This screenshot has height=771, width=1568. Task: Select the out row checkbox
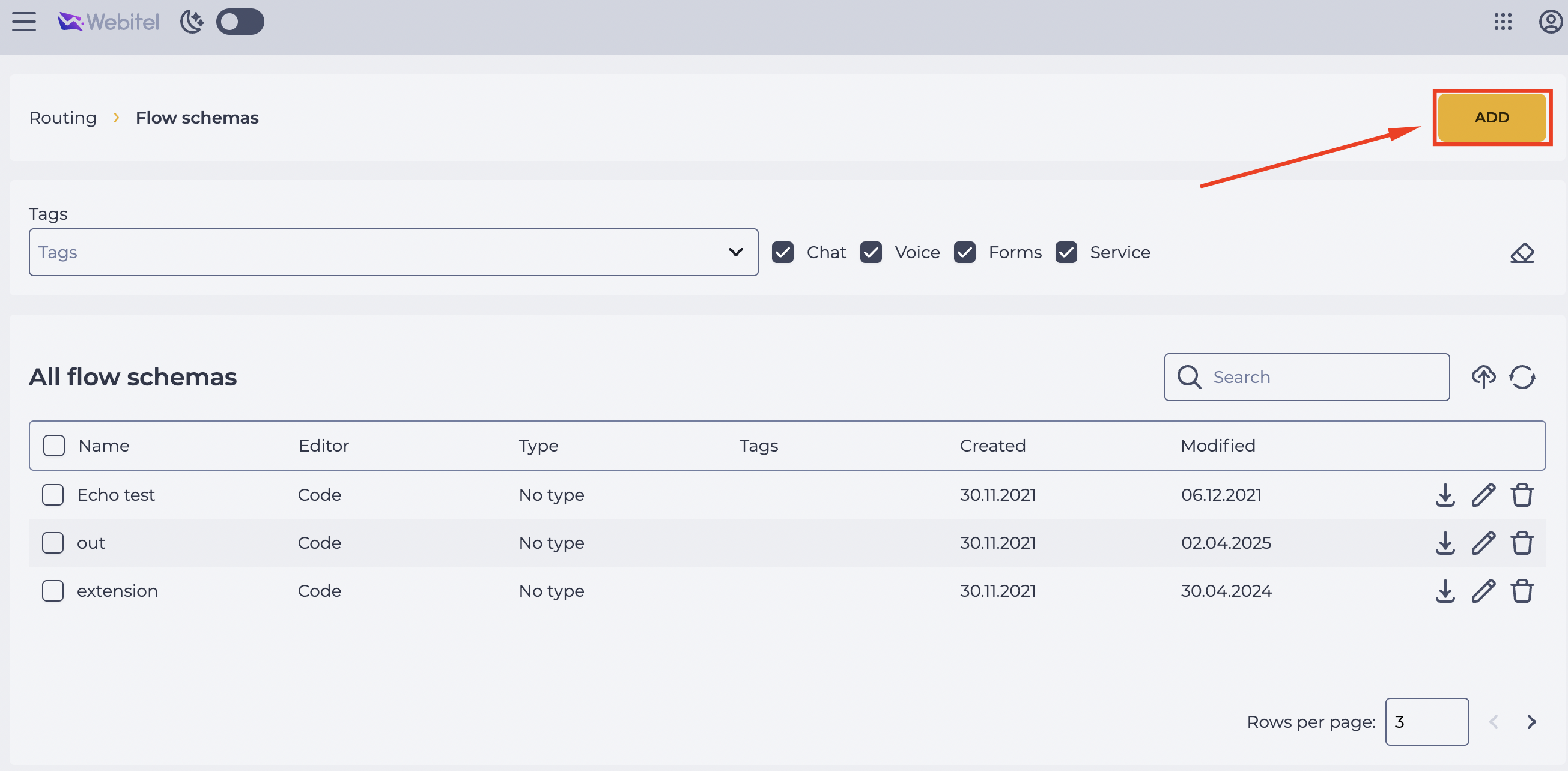pos(53,543)
